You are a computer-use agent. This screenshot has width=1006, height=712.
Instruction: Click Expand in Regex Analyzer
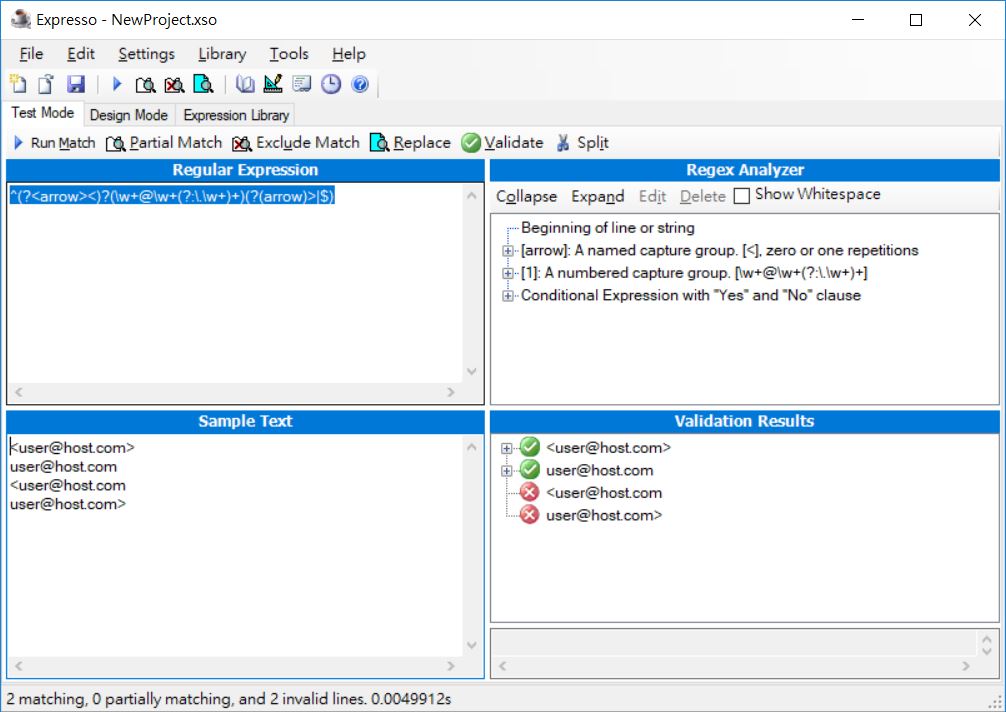click(597, 196)
